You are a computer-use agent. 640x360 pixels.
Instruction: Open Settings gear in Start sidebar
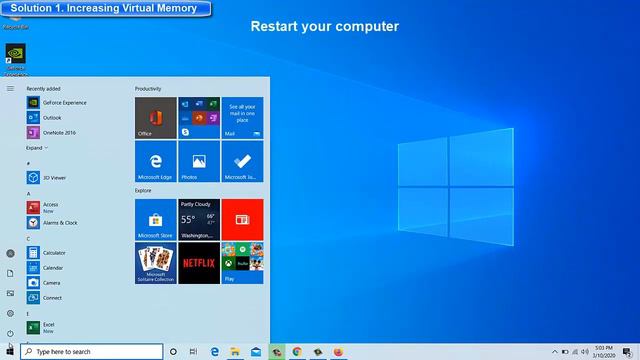tap(11, 313)
